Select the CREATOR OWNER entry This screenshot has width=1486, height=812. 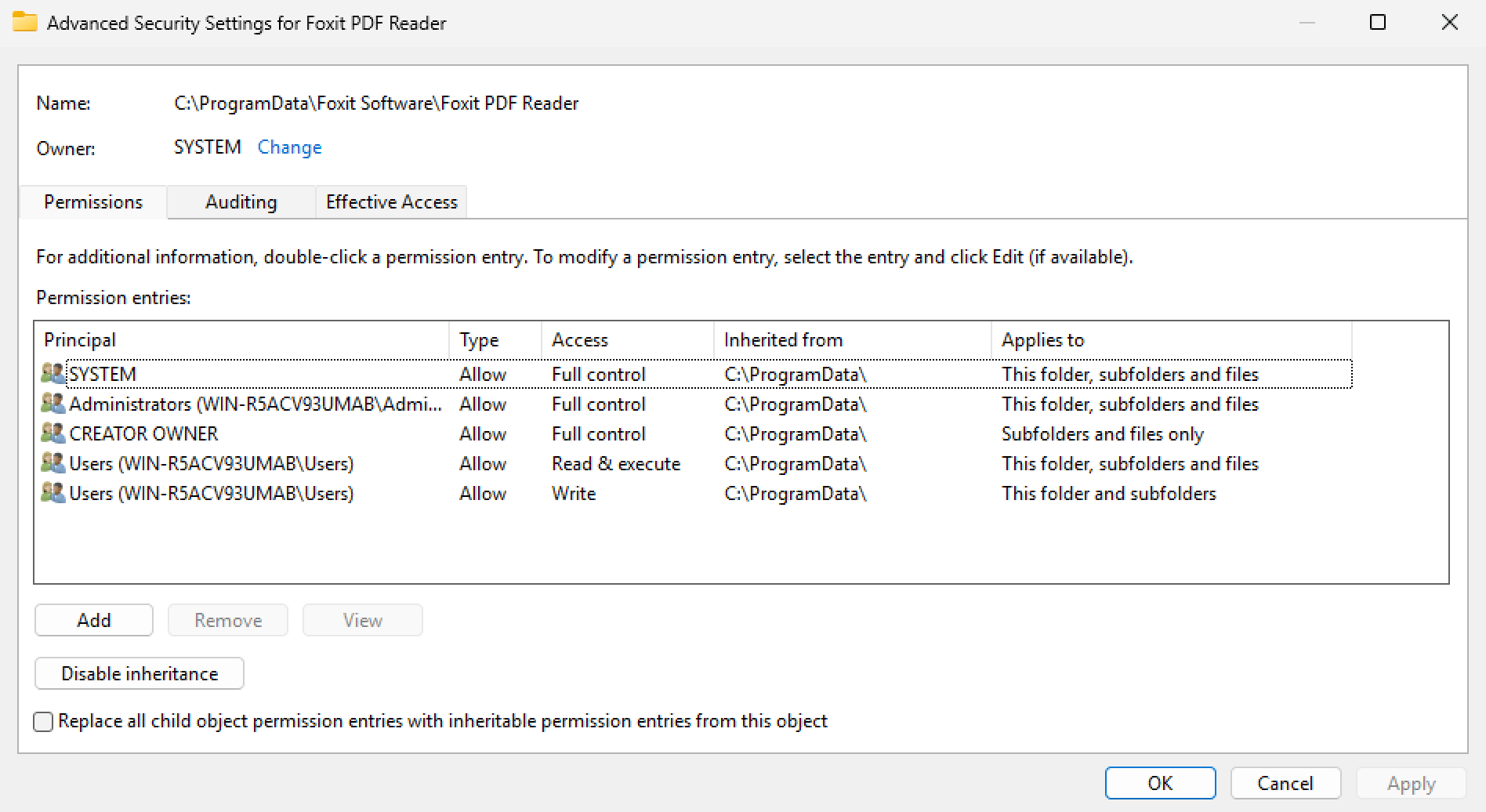coord(143,433)
